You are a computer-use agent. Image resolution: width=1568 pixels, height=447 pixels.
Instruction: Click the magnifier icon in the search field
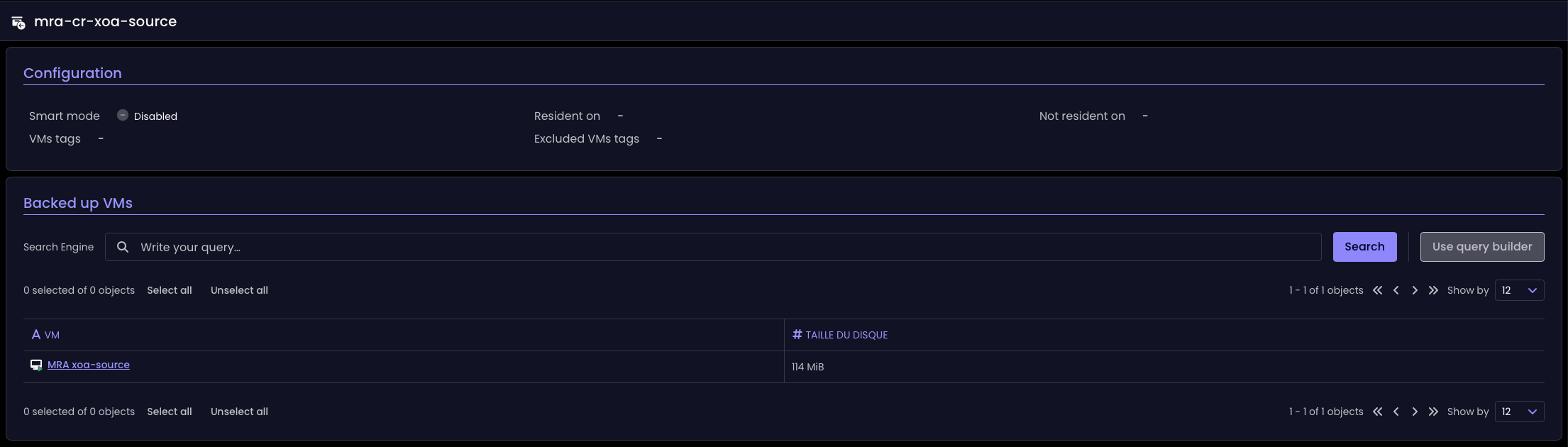click(x=123, y=247)
